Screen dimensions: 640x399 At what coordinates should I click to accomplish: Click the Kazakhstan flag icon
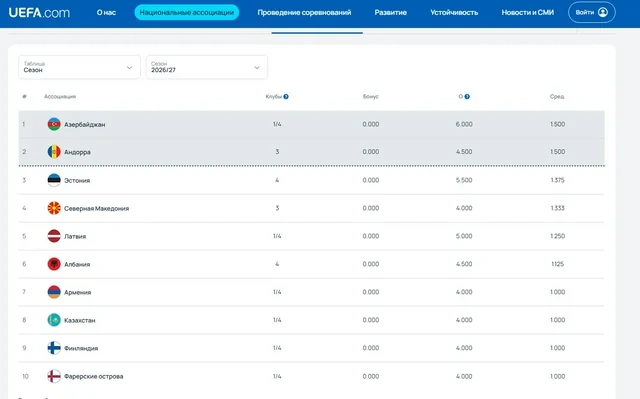coord(54,320)
